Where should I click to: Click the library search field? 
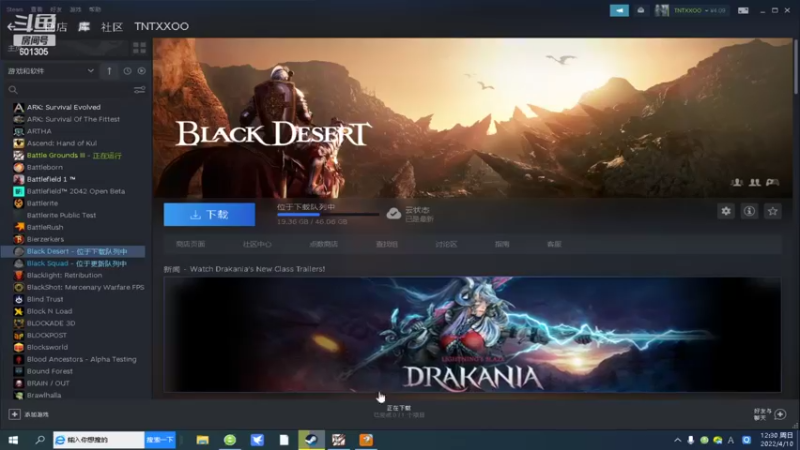click(x=69, y=90)
